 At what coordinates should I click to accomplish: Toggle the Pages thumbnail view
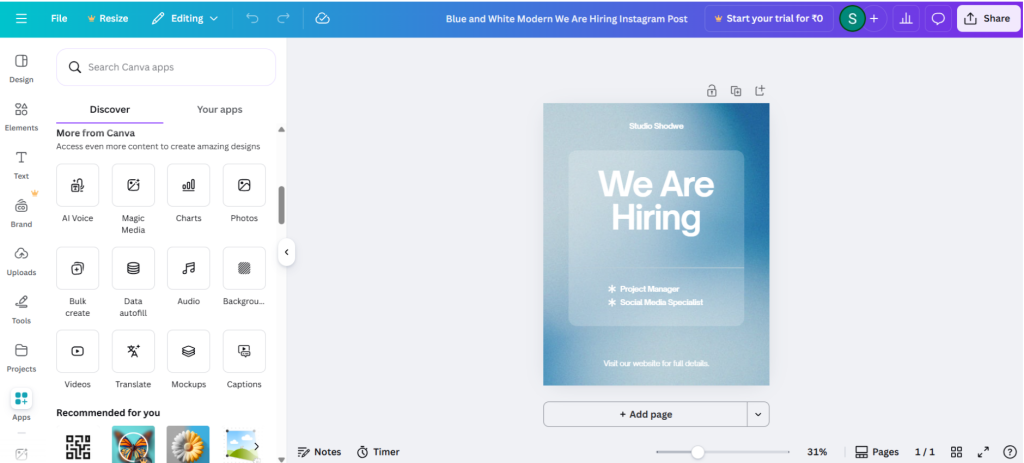[877, 452]
